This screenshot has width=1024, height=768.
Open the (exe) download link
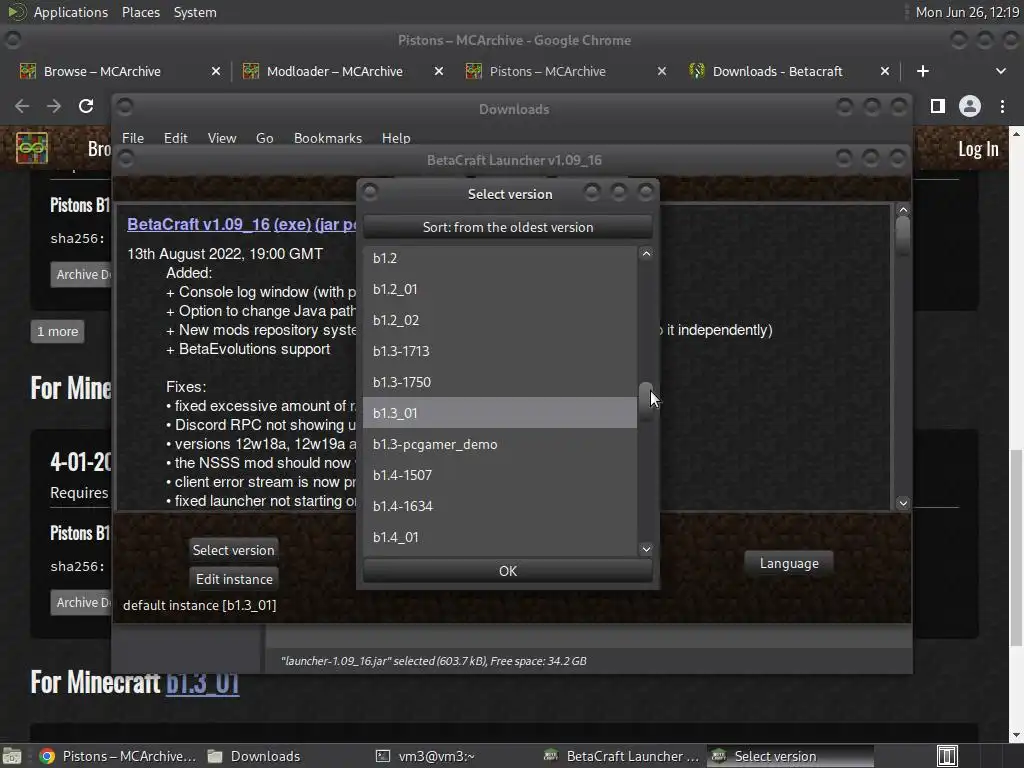292,224
